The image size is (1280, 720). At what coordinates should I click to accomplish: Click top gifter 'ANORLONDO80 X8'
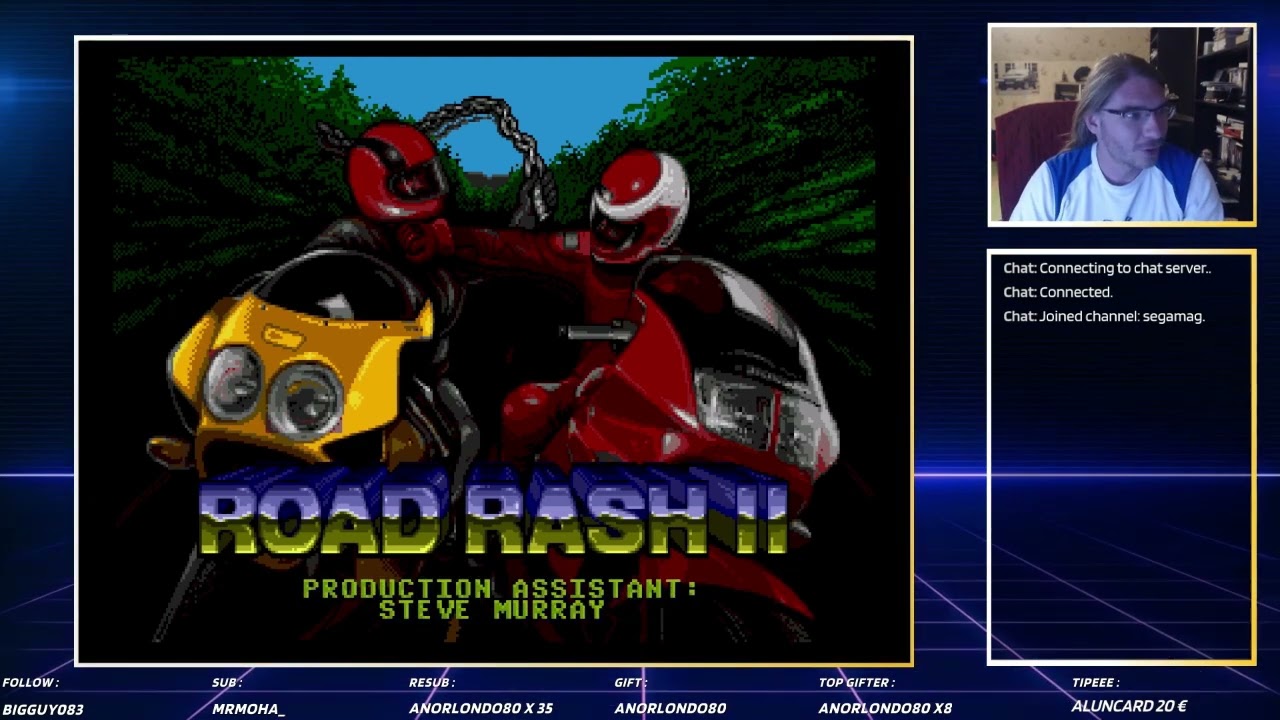pos(885,709)
